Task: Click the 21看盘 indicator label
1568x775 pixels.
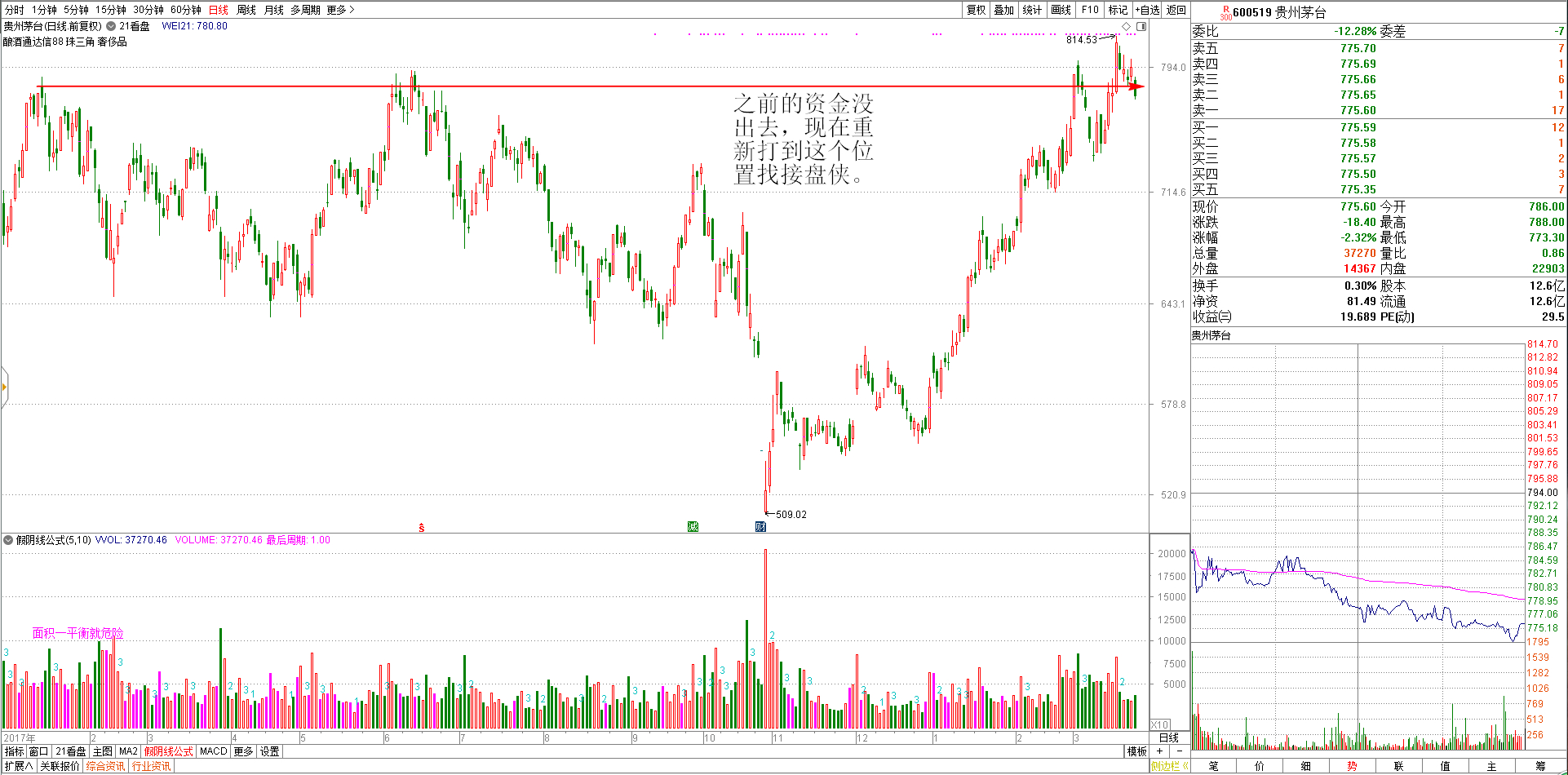Action: click(135, 26)
